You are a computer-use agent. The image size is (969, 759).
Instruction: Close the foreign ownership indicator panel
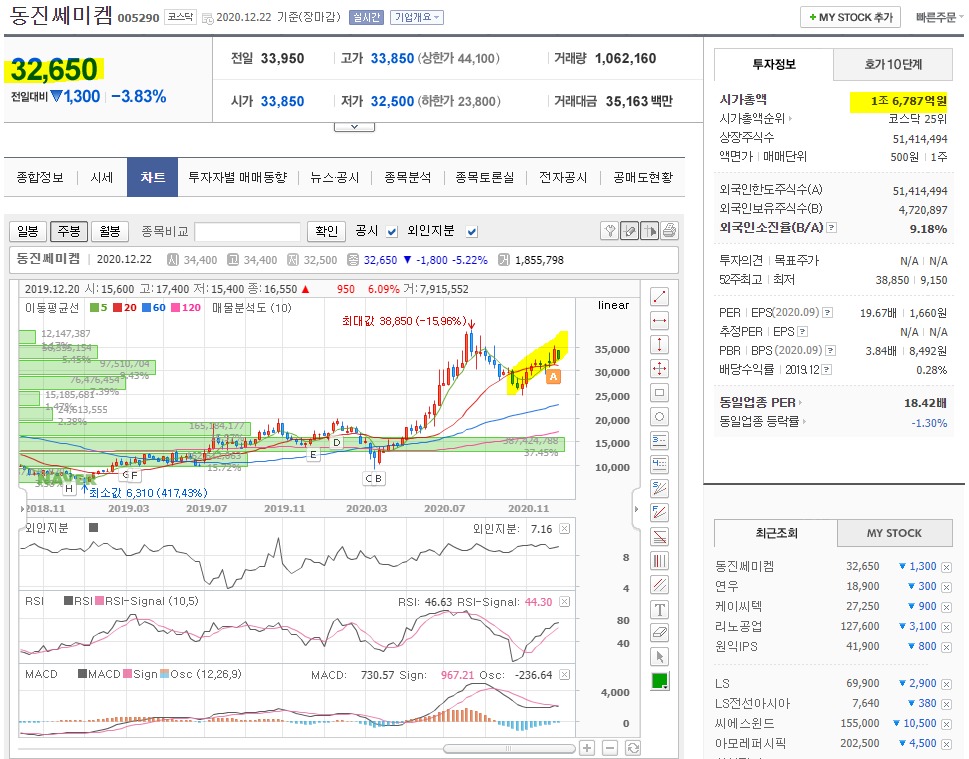(564, 528)
